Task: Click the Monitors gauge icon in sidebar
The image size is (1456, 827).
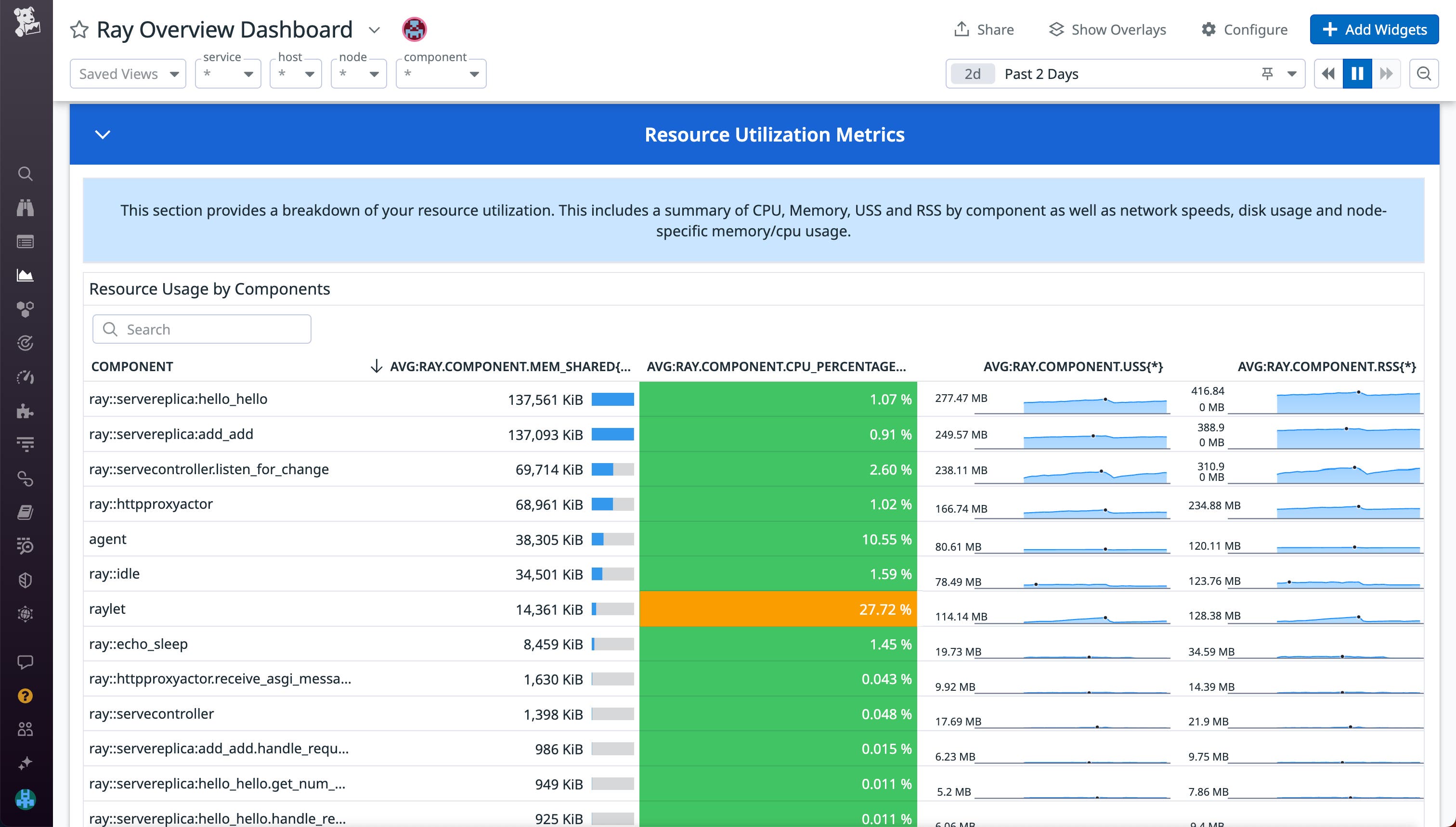Action: [x=25, y=376]
